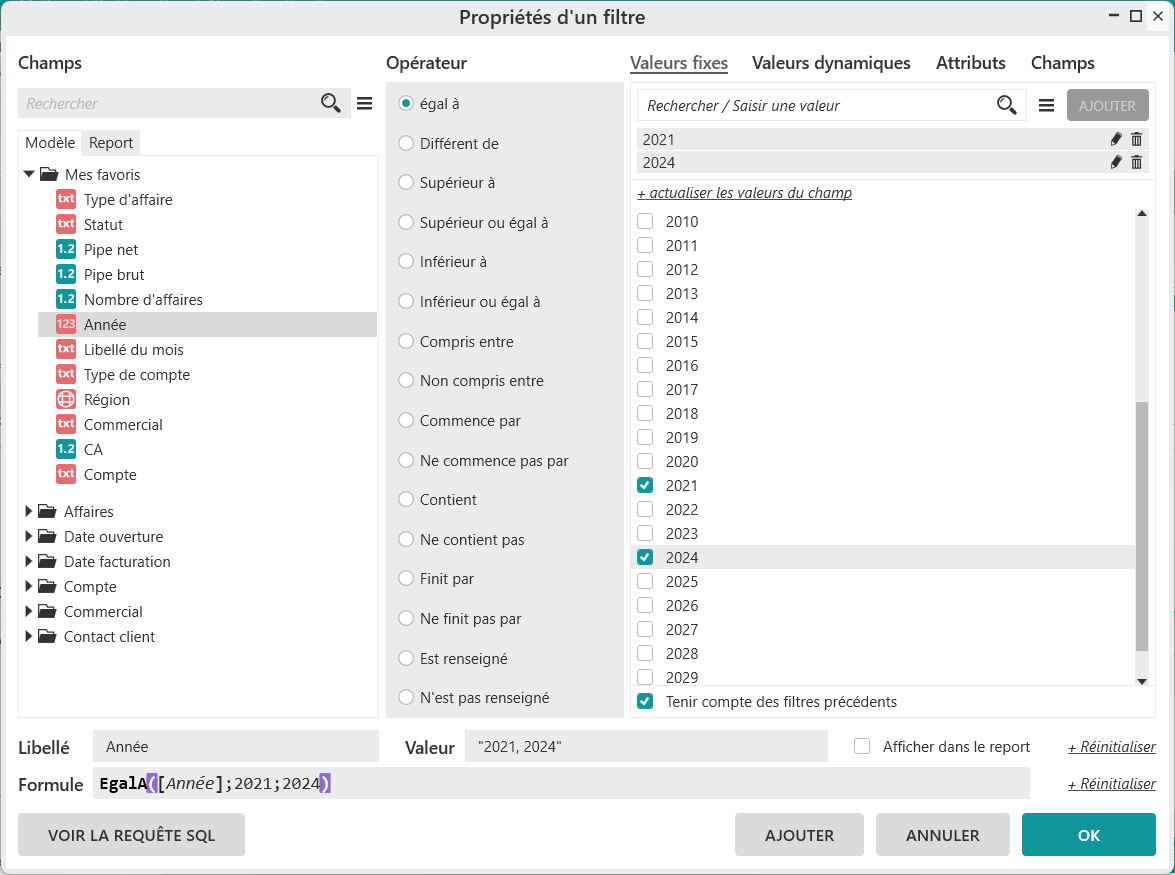This screenshot has height=875, width=1175.
Task: Edit the 2021 value with pencil icon
Action: click(1116, 139)
